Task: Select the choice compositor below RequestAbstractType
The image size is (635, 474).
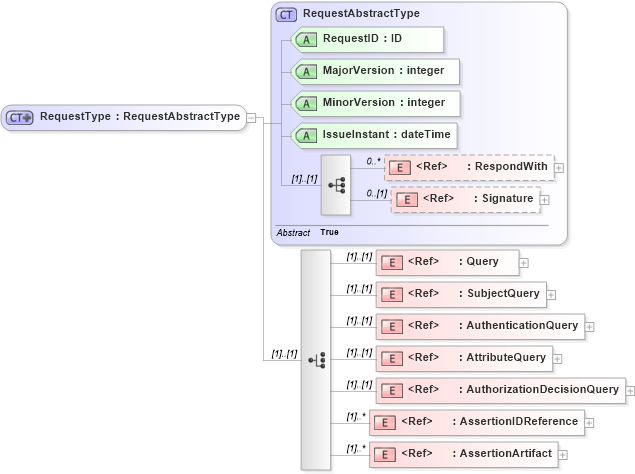Action: pos(315,360)
